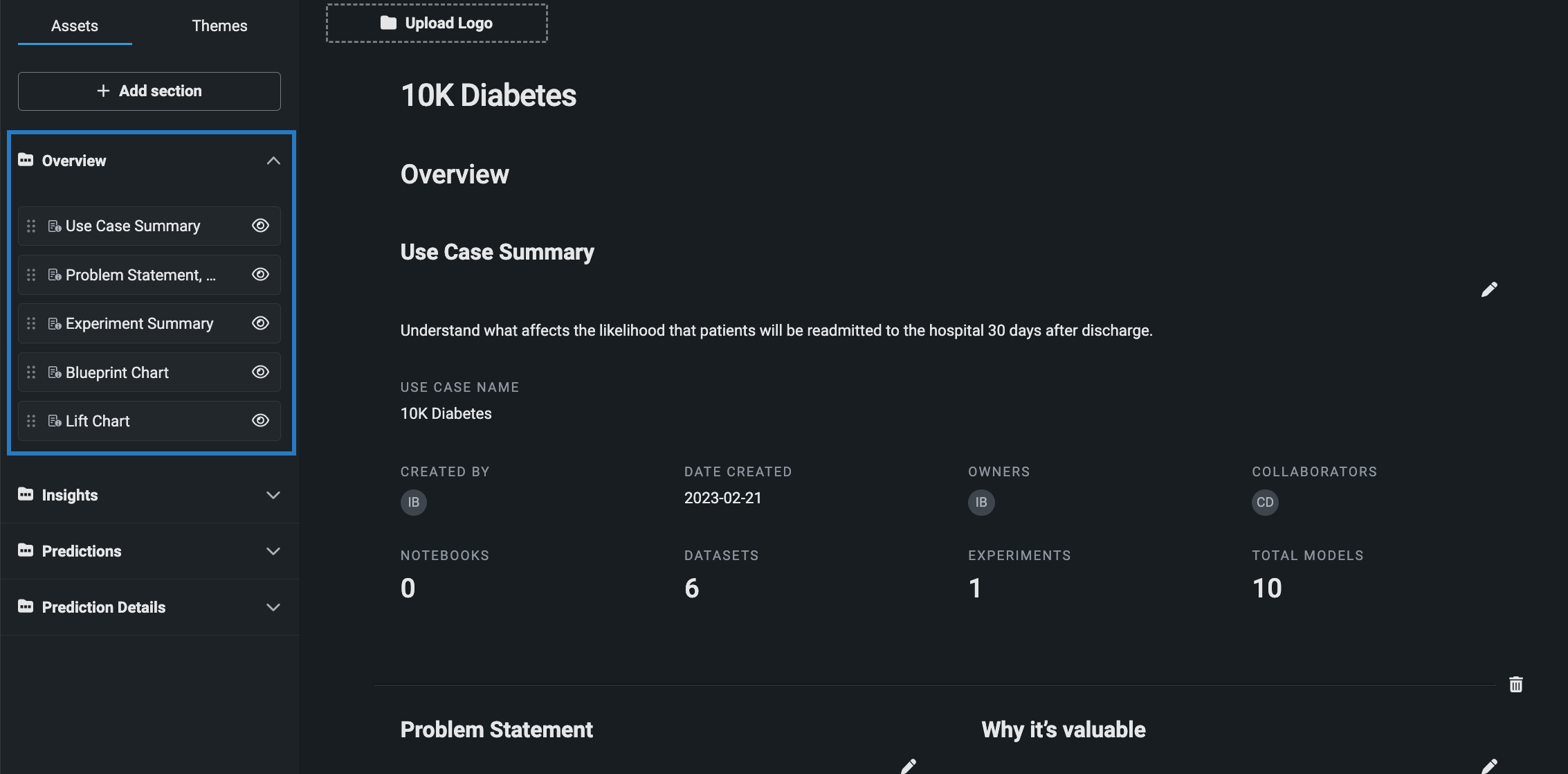The image size is (1568, 774).
Task: Click the trash icon to delete the section
Action: click(x=1515, y=685)
